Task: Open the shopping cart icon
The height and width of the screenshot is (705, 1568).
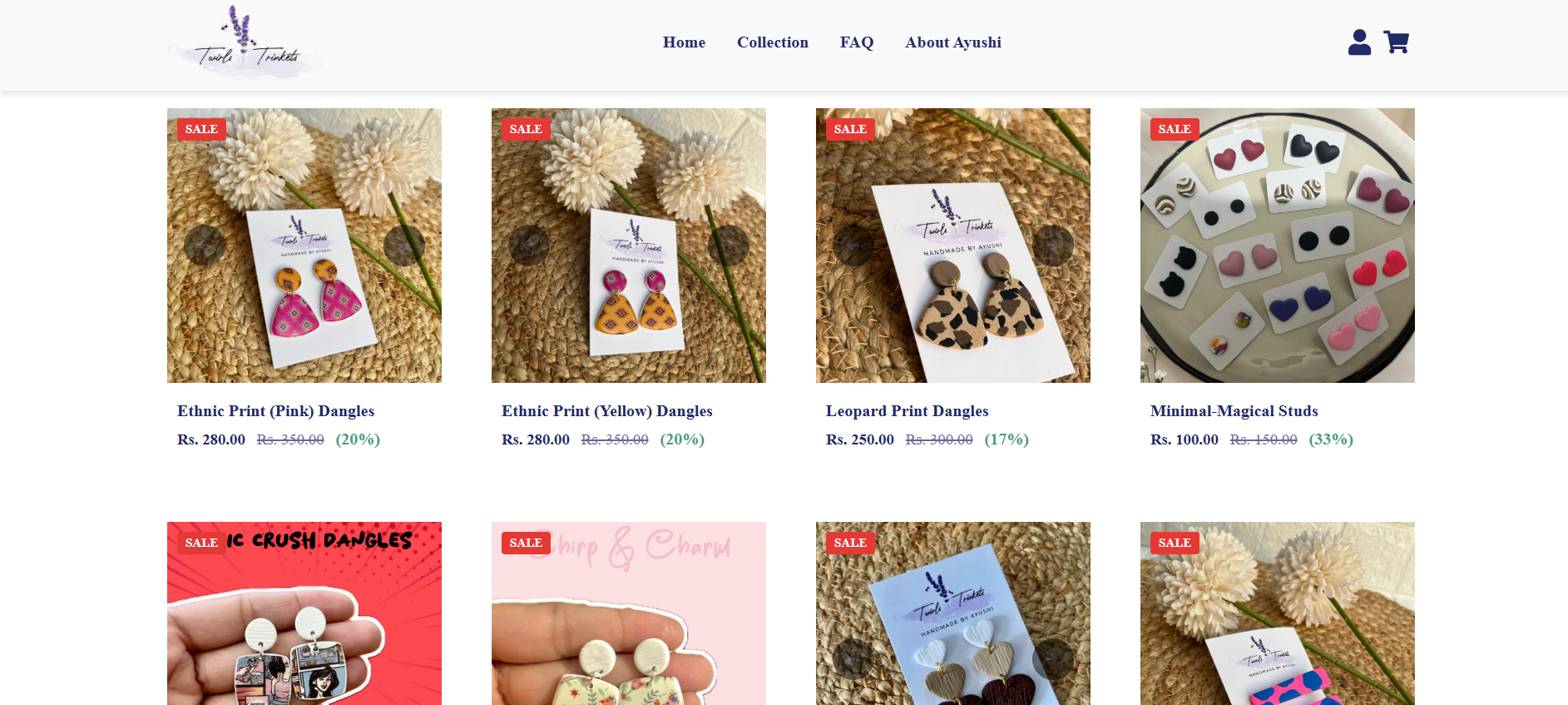Action: tap(1396, 42)
